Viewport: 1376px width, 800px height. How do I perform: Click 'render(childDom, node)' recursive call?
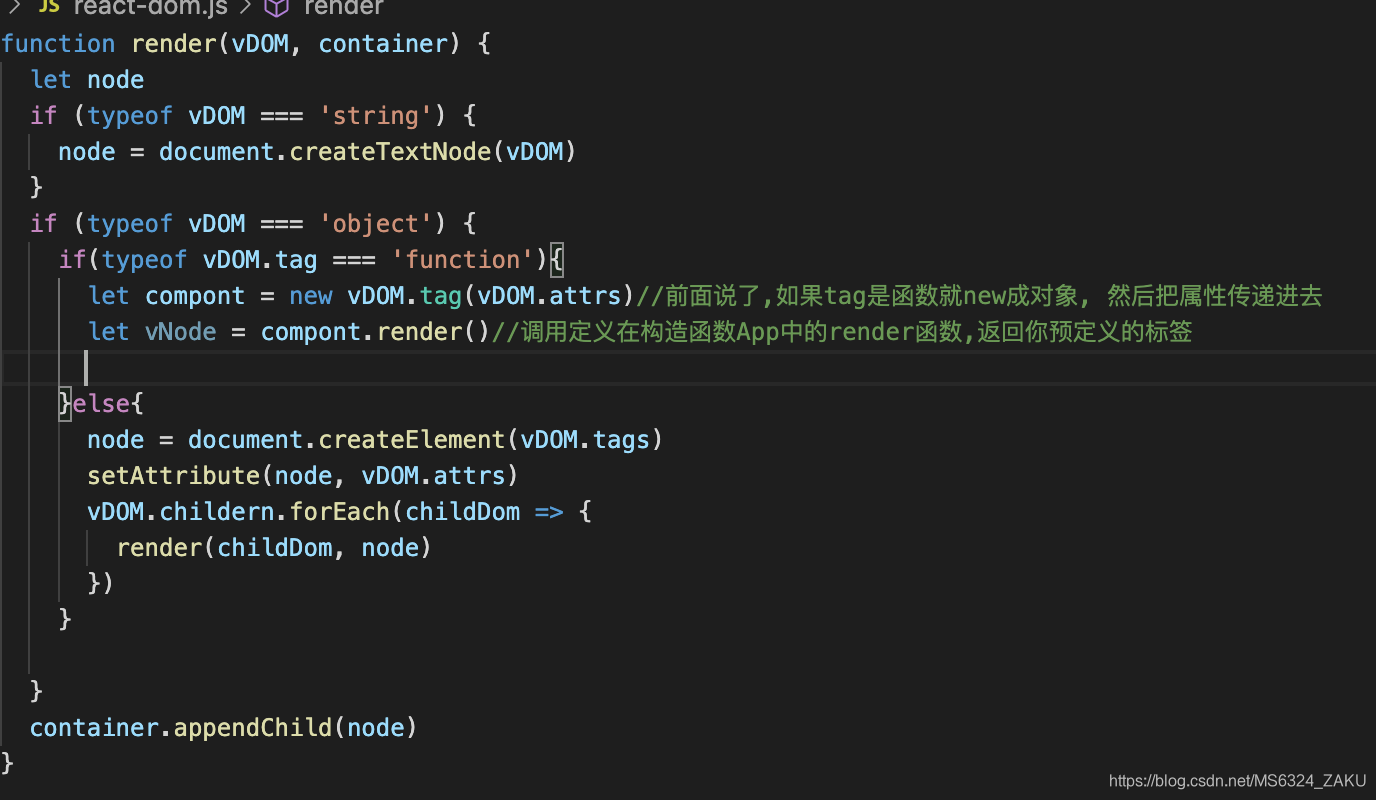point(274,548)
